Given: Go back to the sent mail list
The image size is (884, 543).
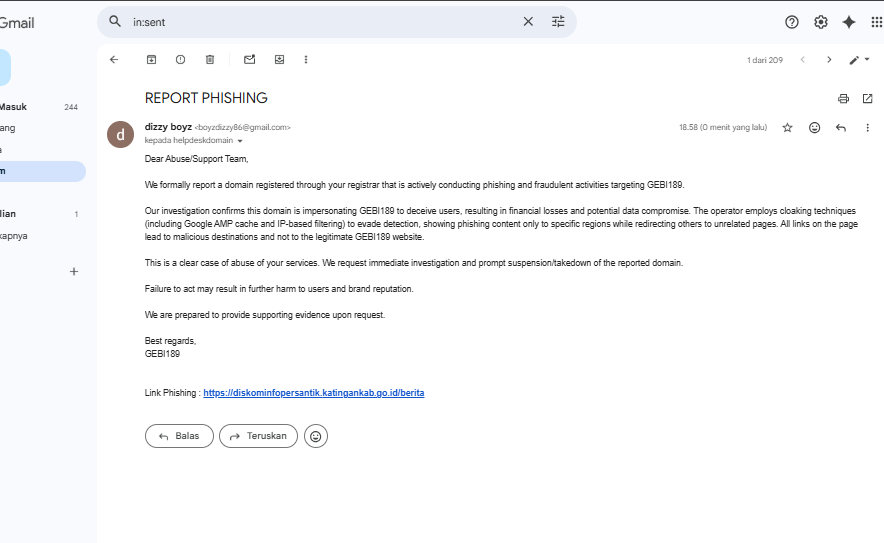Looking at the screenshot, I should click(x=114, y=60).
